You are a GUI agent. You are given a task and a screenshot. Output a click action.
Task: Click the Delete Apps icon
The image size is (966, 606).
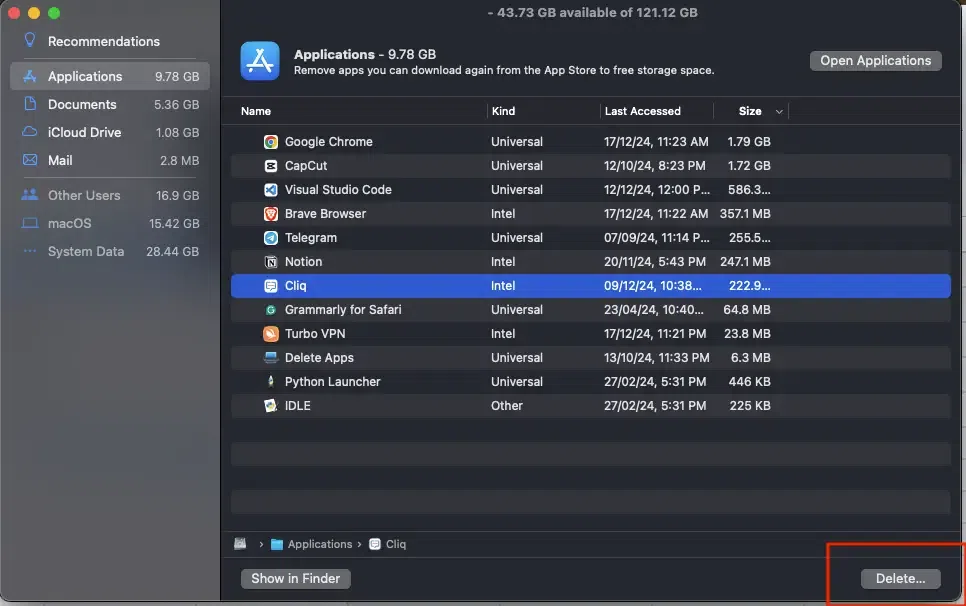click(x=270, y=358)
